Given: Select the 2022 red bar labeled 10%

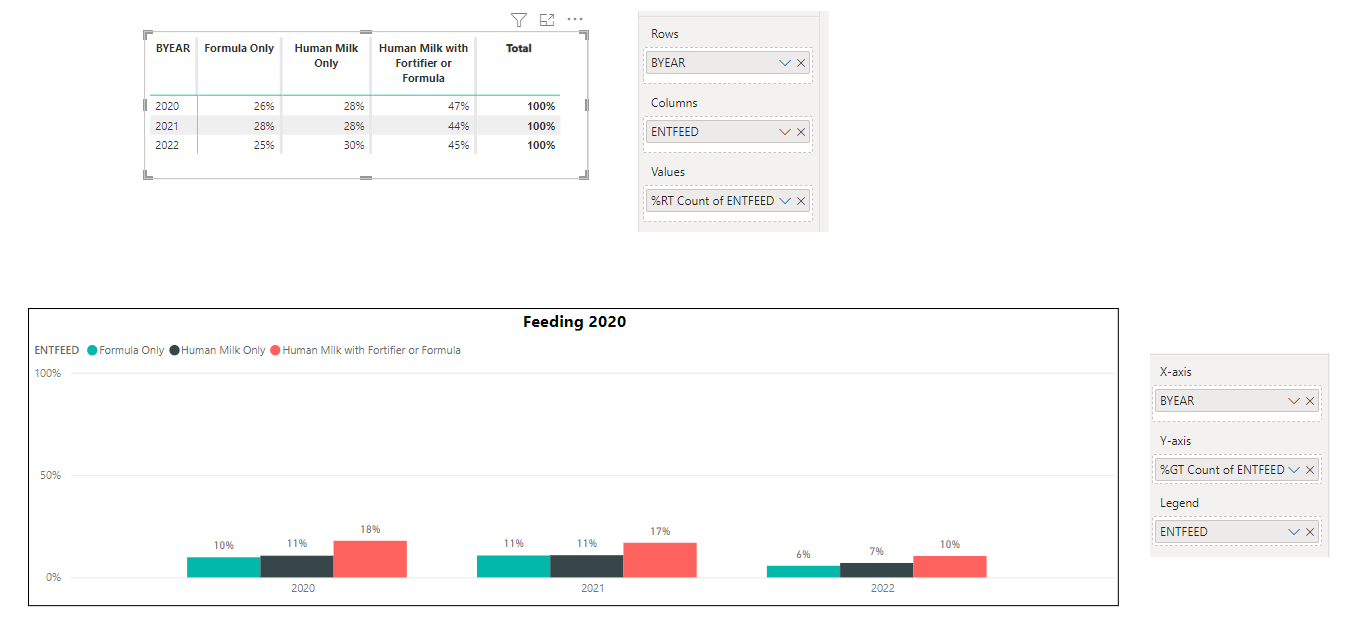Looking at the screenshot, I should coord(950,567).
